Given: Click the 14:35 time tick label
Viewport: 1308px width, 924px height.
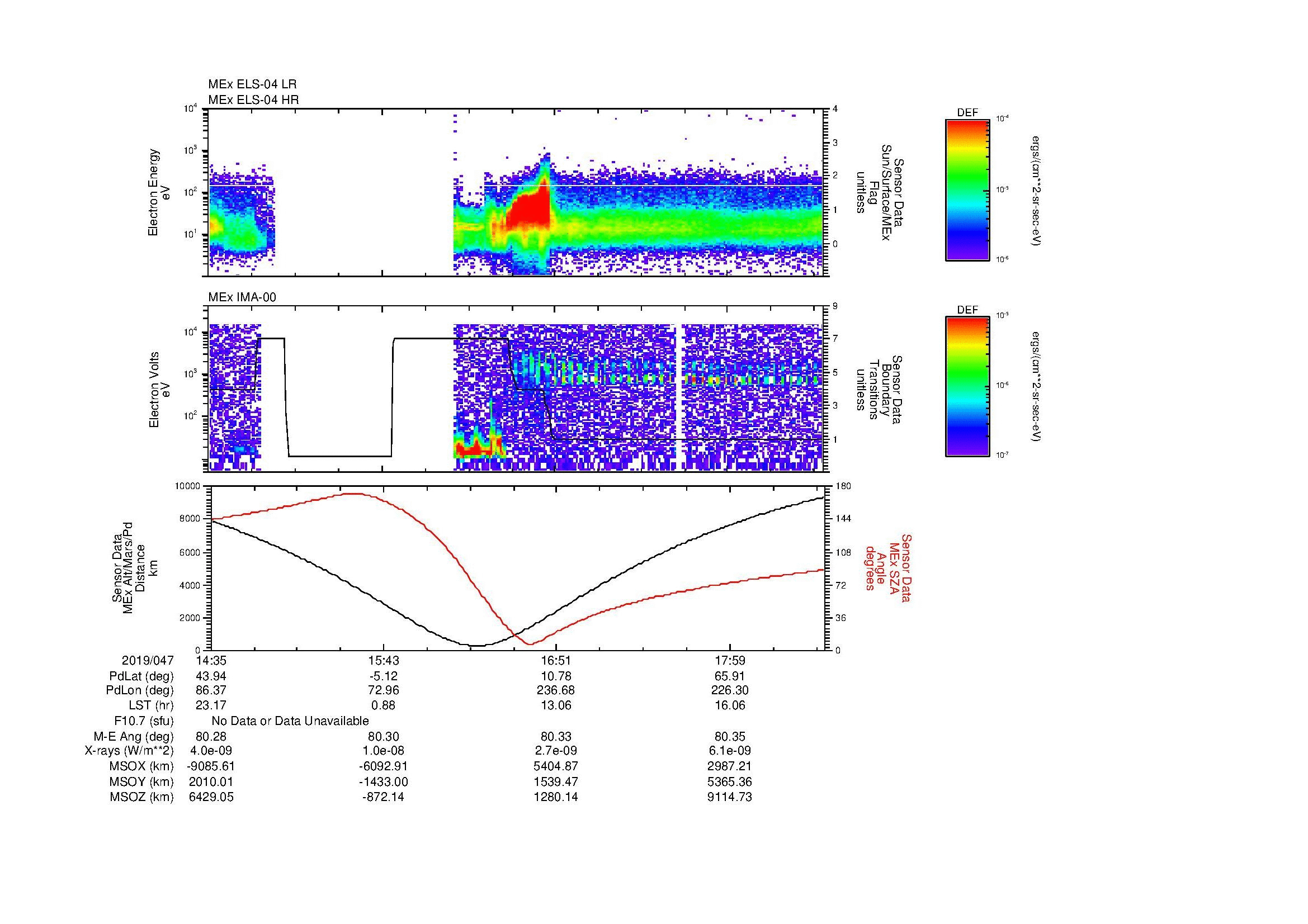Looking at the screenshot, I should point(211,661).
